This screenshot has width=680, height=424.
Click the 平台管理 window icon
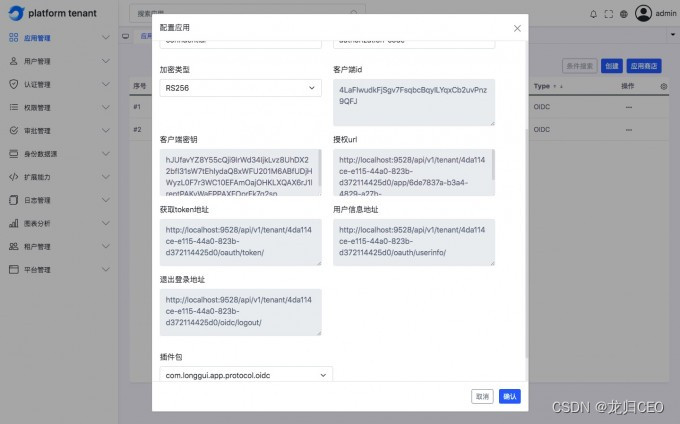[13, 269]
